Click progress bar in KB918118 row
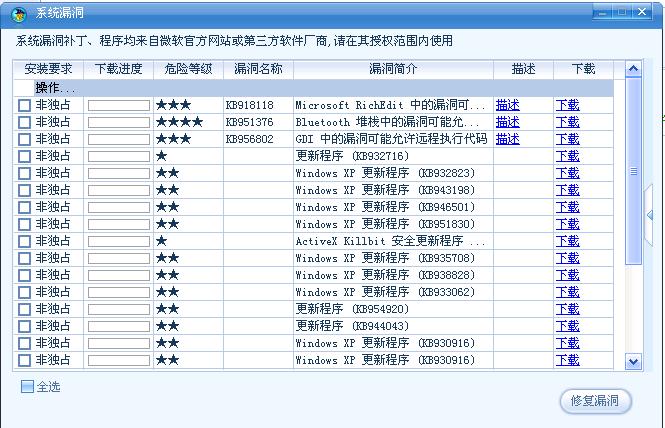The height and width of the screenshot is (428, 665). point(119,105)
